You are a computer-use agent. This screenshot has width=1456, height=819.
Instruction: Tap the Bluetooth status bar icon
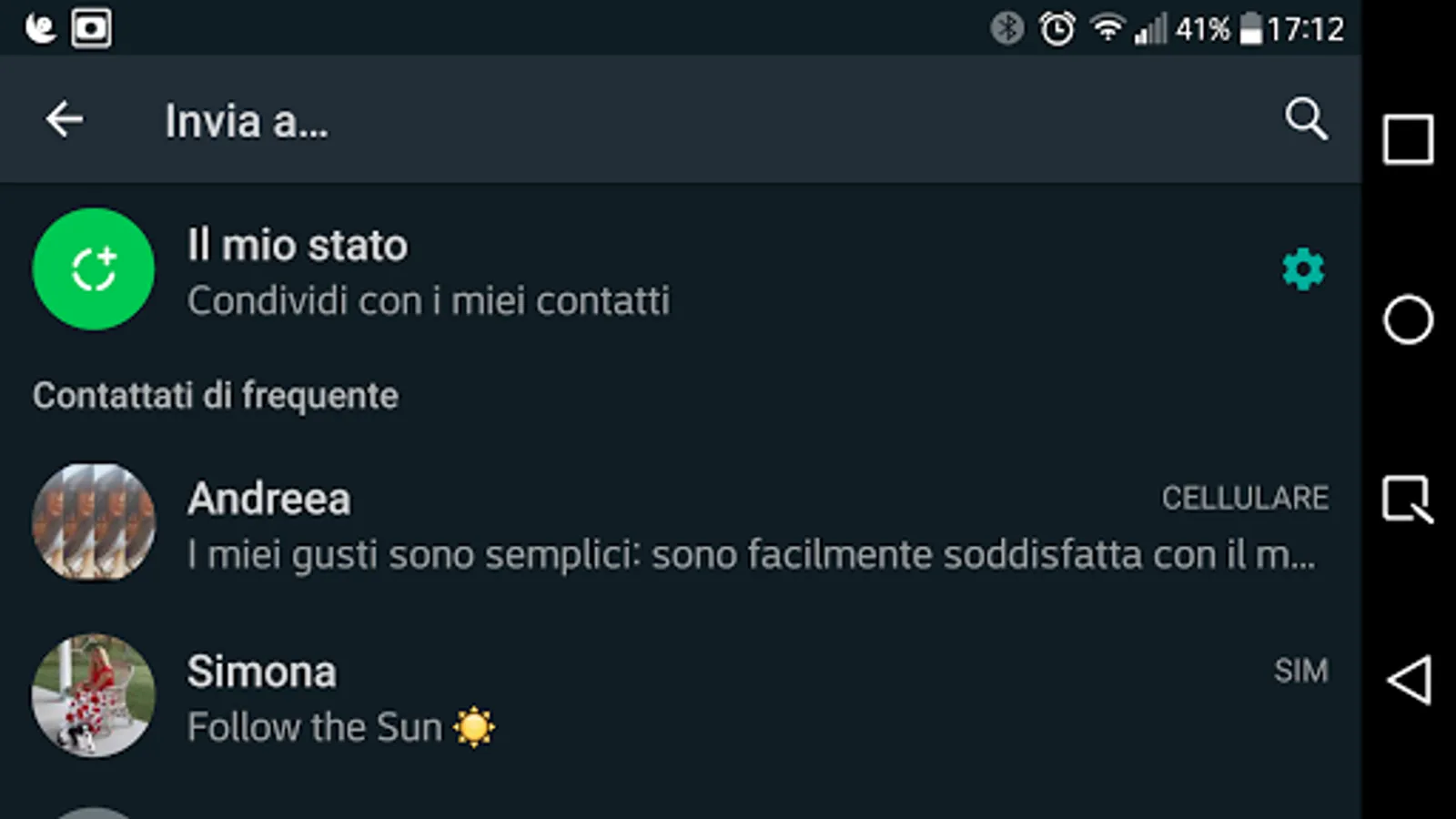(1006, 29)
